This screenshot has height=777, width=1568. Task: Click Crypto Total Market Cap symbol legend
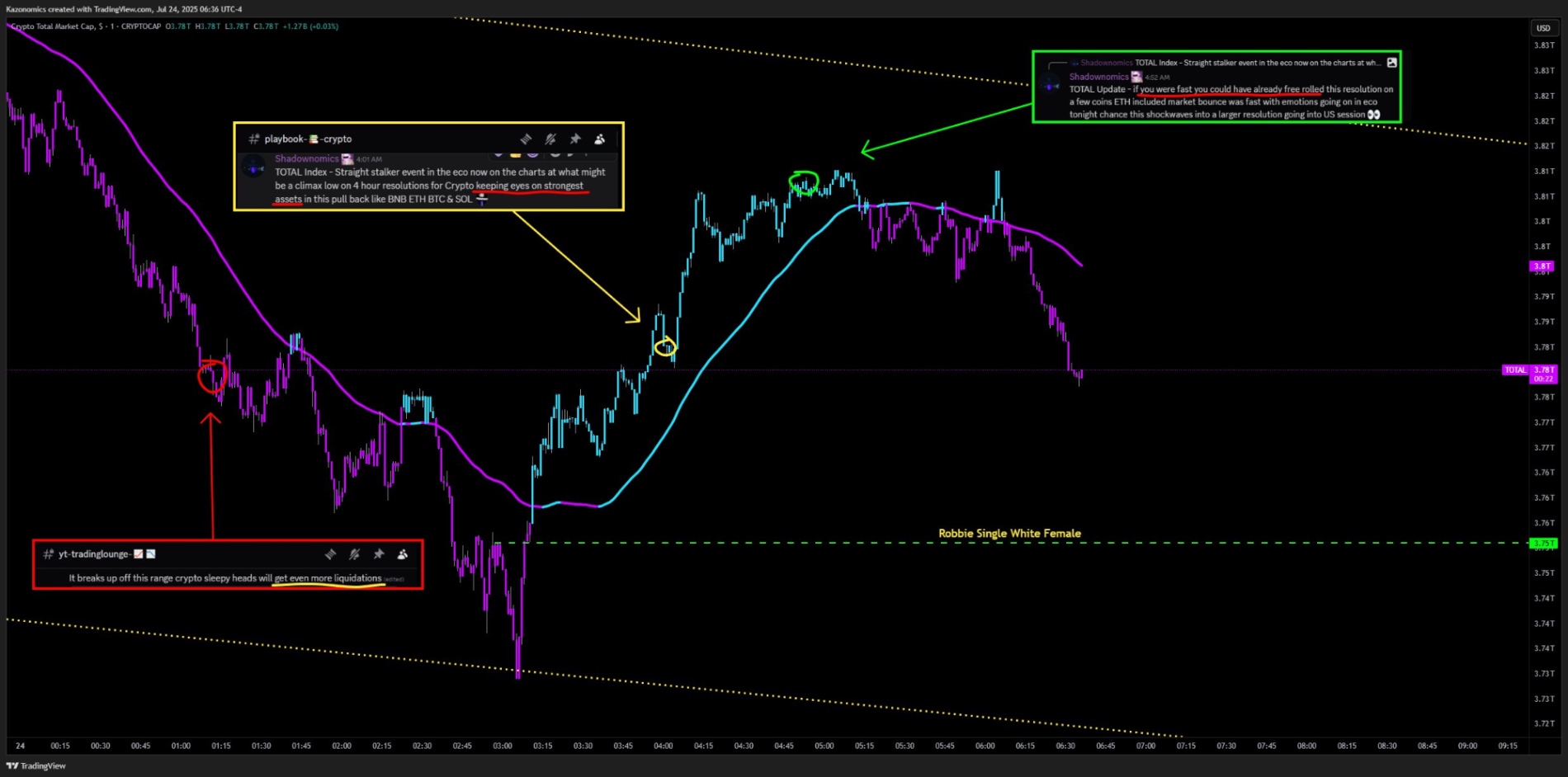(86, 26)
